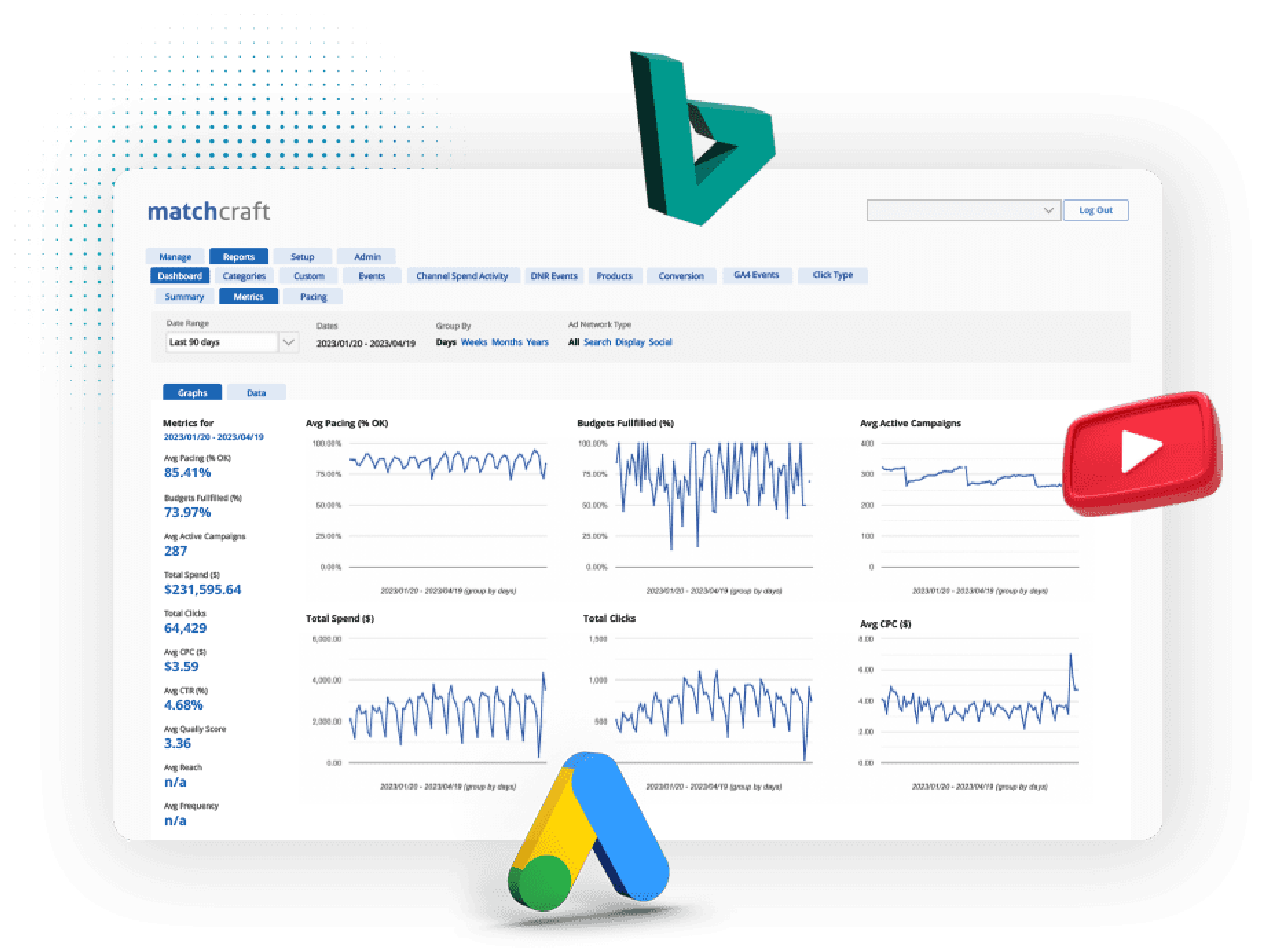Open the Setup tab
Image resolution: width=1264 pixels, height=952 pixels.
pos(302,256)
